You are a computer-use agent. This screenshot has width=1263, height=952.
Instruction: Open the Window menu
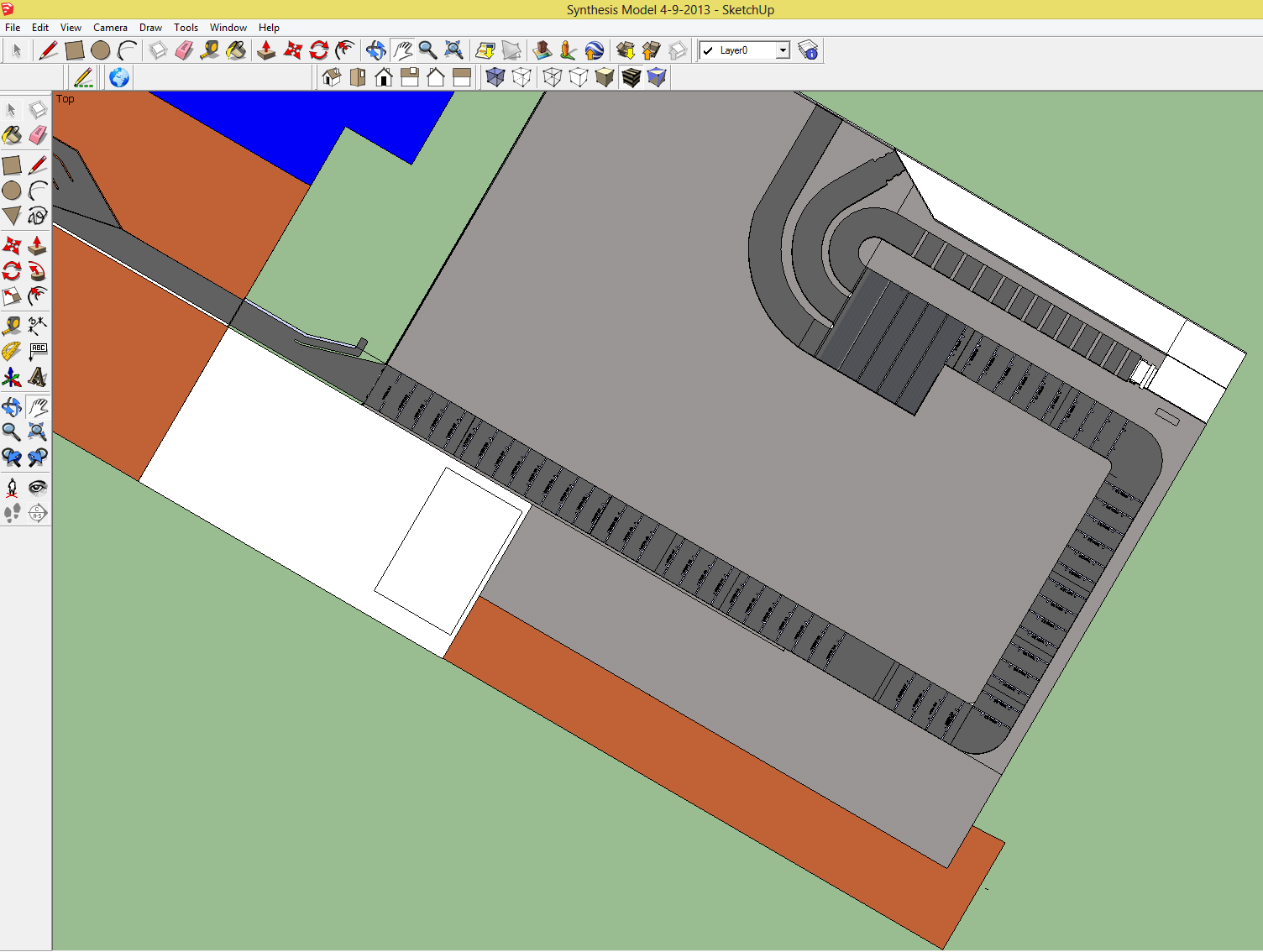coord(228,28)
